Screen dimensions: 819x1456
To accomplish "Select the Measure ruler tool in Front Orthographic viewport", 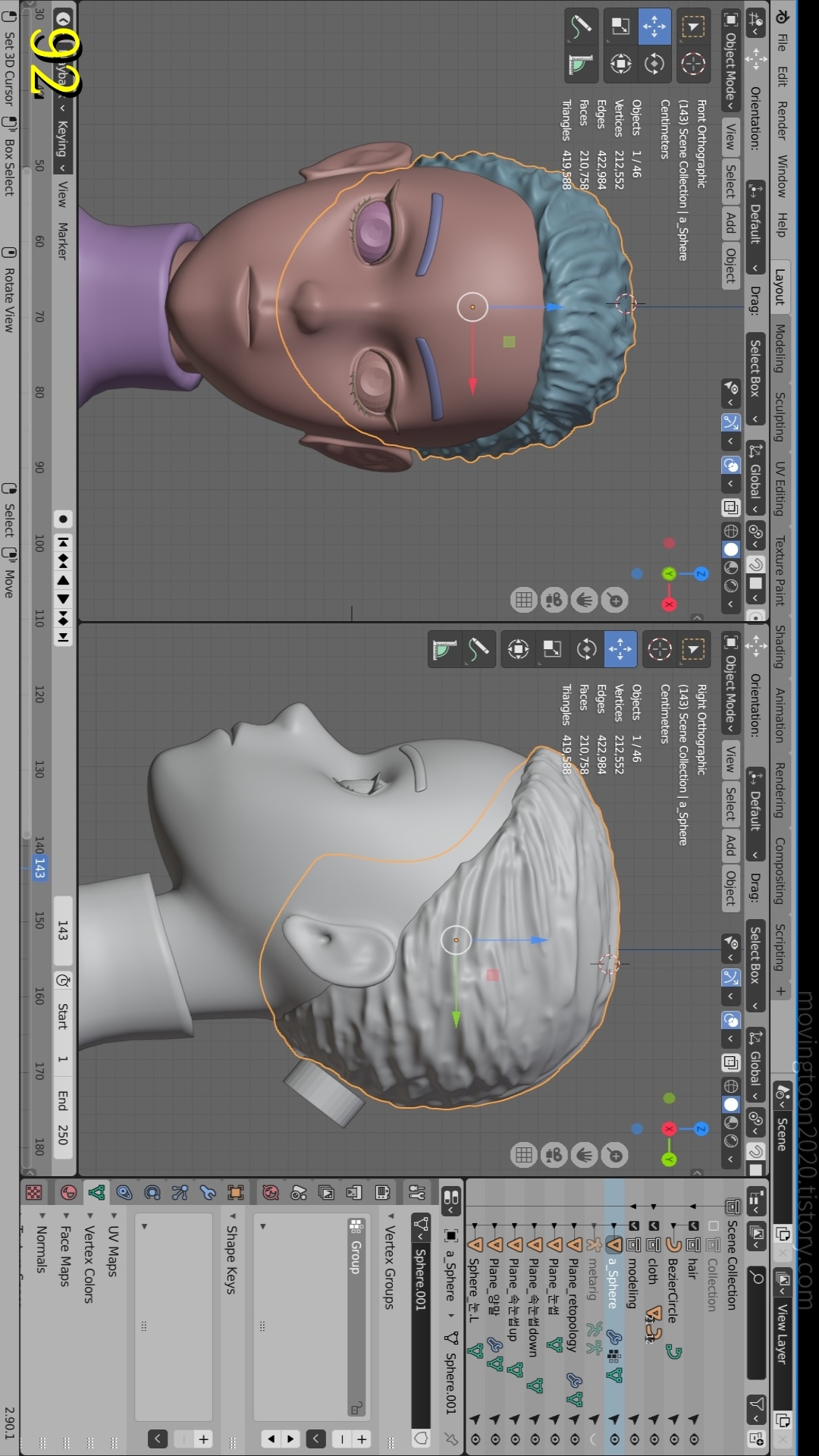I will (x=581, y=64).
